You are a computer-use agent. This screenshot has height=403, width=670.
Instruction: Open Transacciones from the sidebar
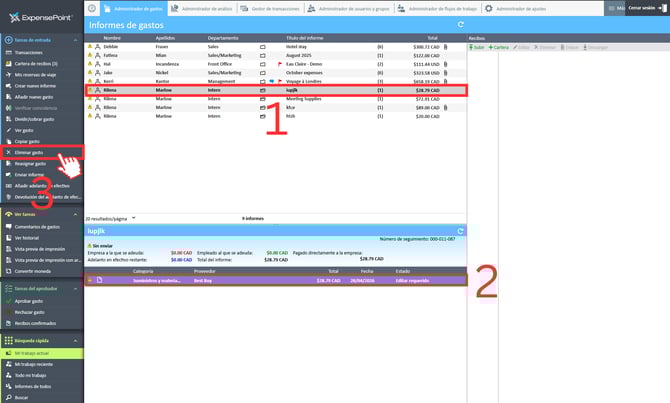click(x=29, y=51)
